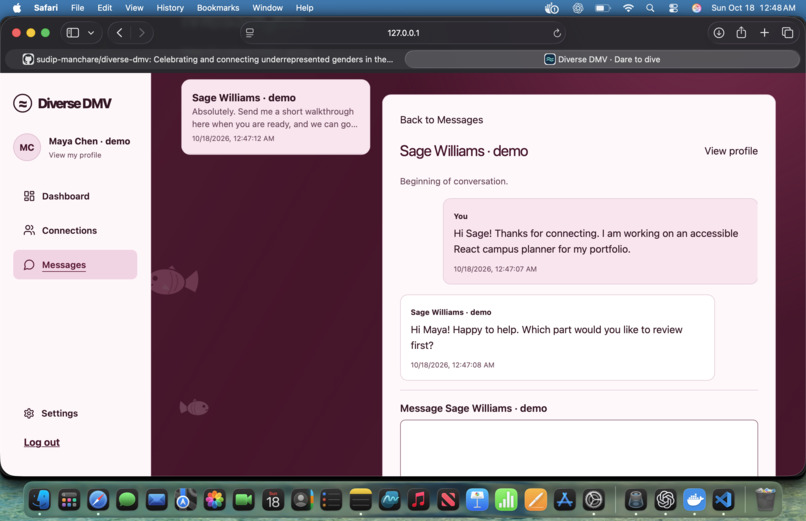Viewport: 806px width, 521px height.
Task: Click the date and time in the menu bar
Action: point(753,8)
